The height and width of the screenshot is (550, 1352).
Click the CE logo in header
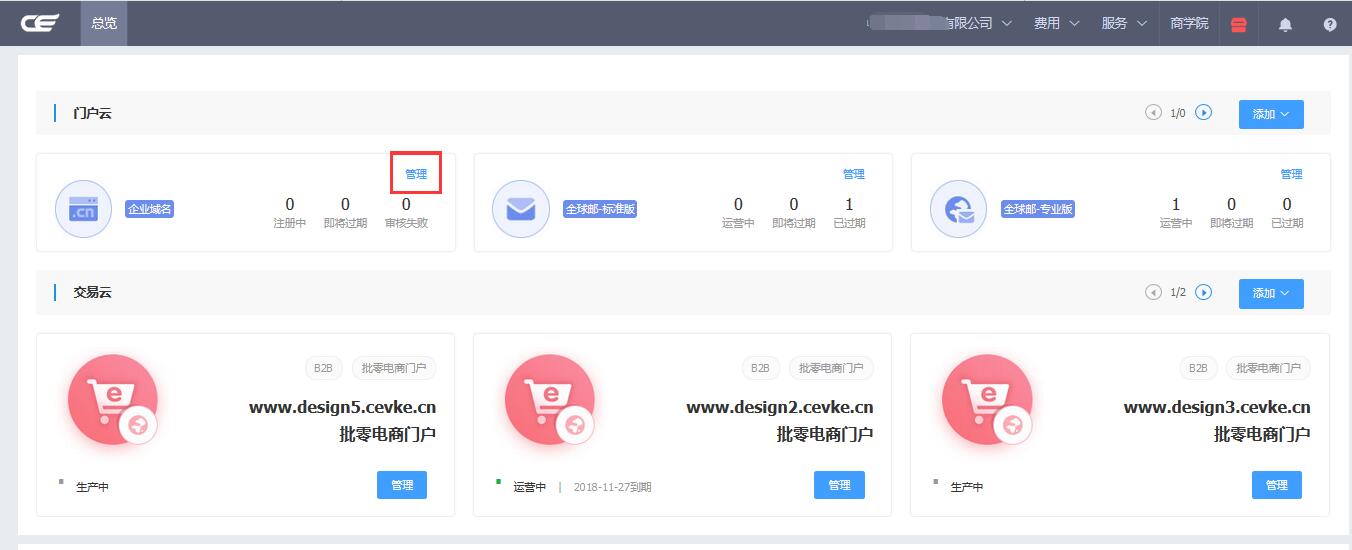[x=40, y=23]
